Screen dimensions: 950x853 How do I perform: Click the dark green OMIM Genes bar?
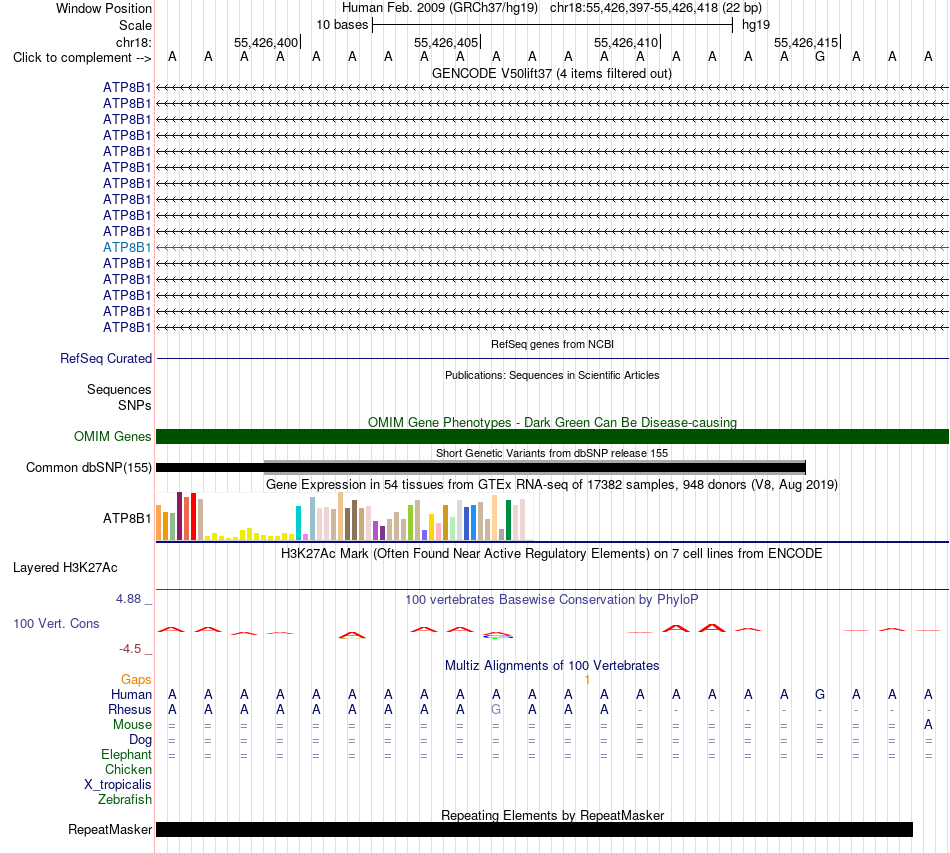coord(552,436)
